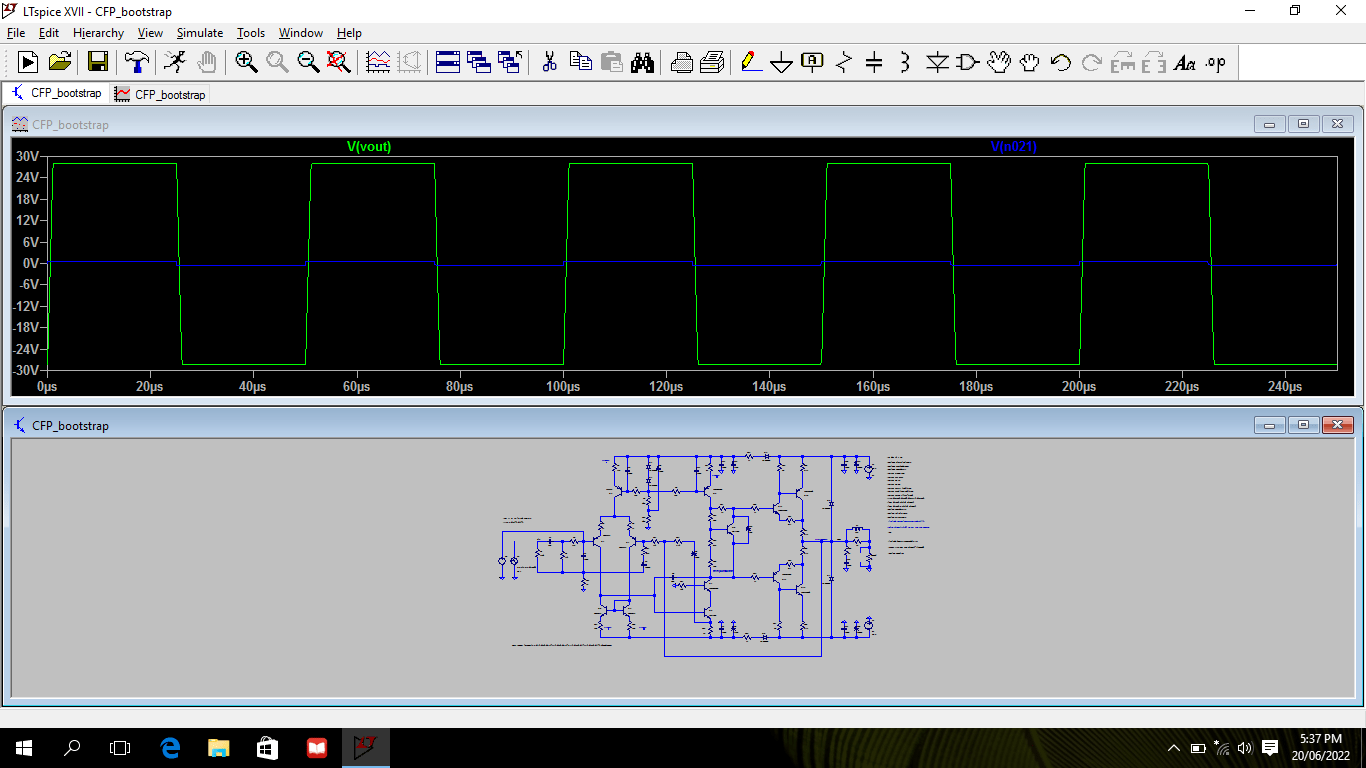Place an Inductor component

tap(905, 62)
